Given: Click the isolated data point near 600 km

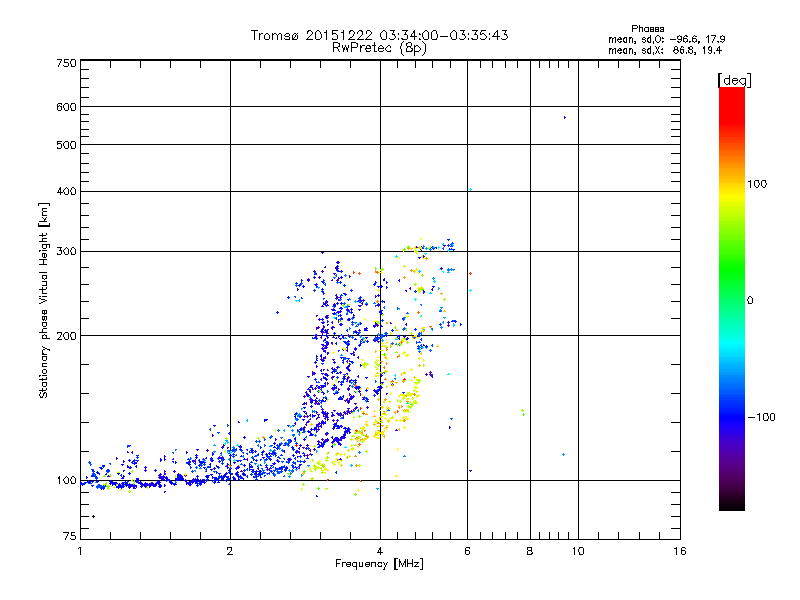Looking at the screenshot, I should 564,117.
